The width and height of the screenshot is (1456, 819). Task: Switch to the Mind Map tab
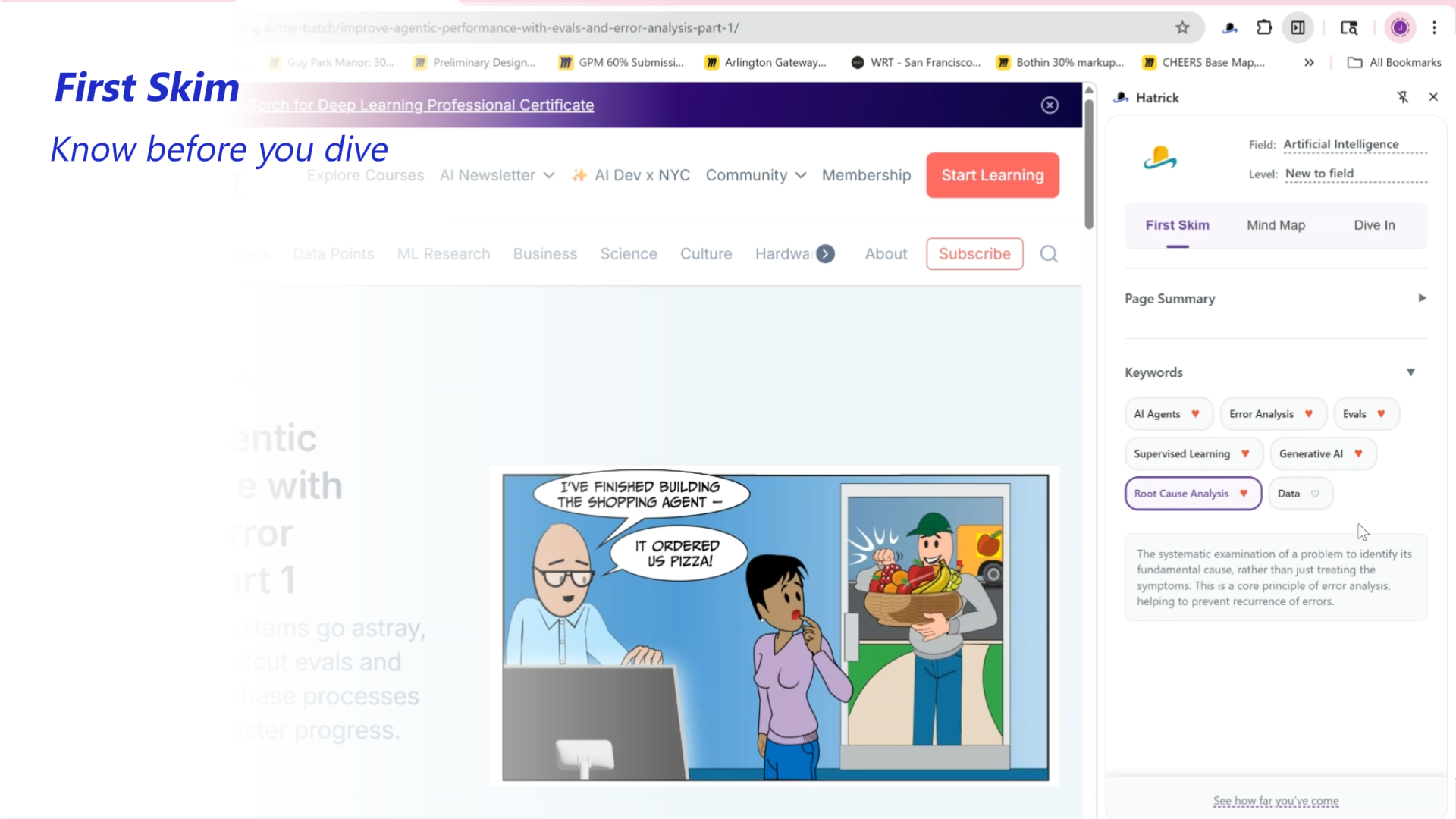[x=1276, y=225]
